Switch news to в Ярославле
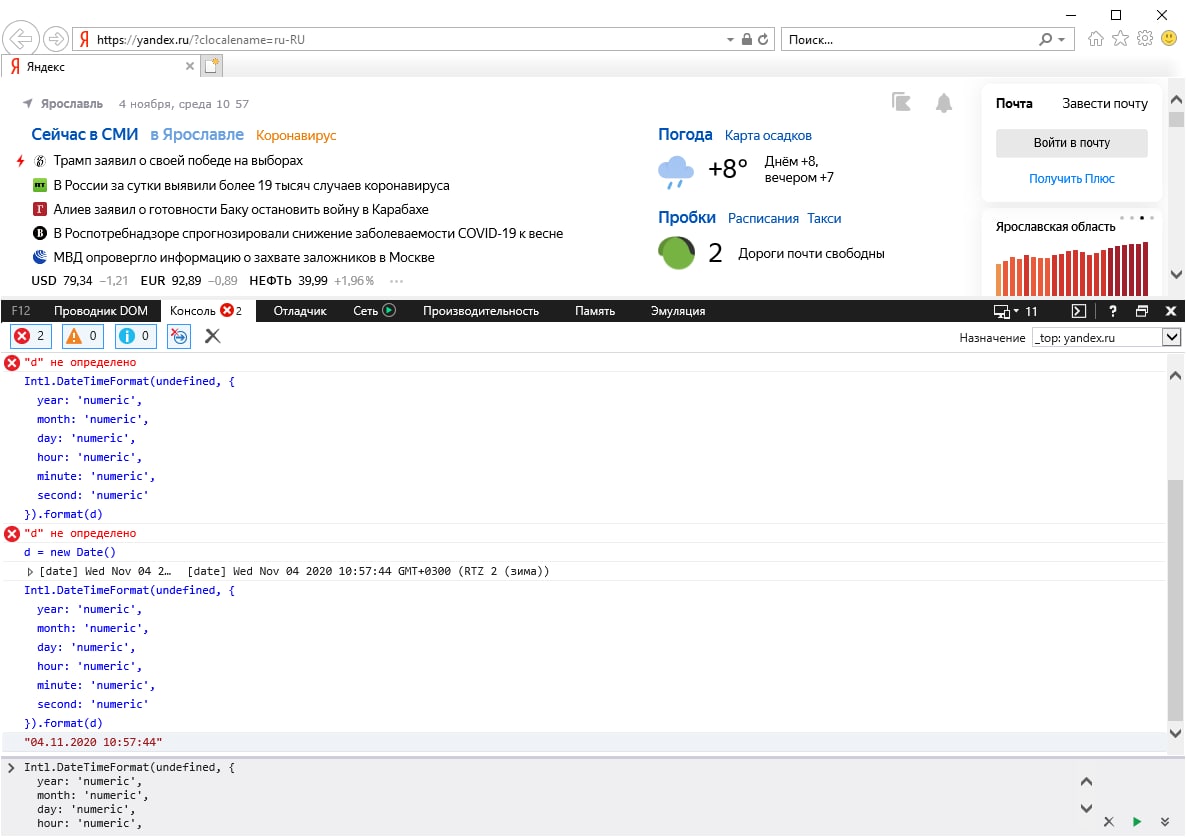Viewport: 1186px width, 837px height. (197, 135)
